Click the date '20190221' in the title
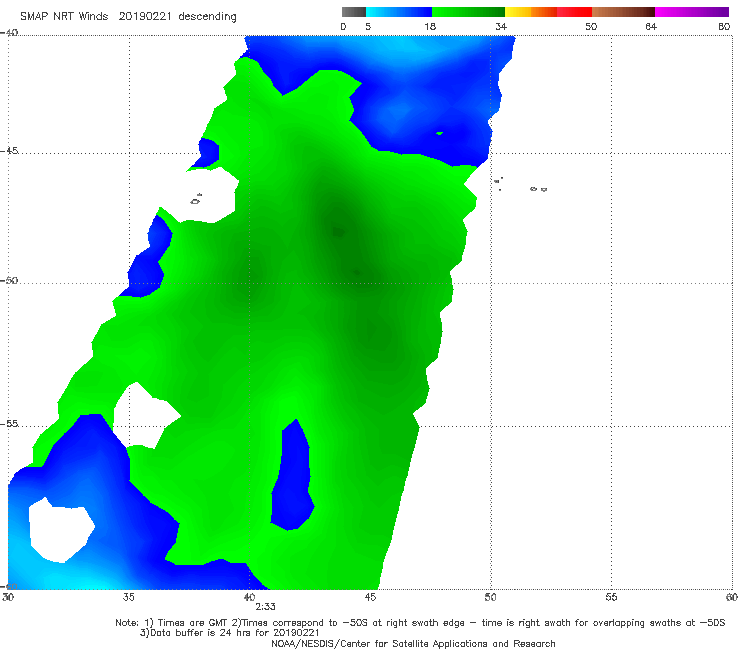 tap(145, 16)
